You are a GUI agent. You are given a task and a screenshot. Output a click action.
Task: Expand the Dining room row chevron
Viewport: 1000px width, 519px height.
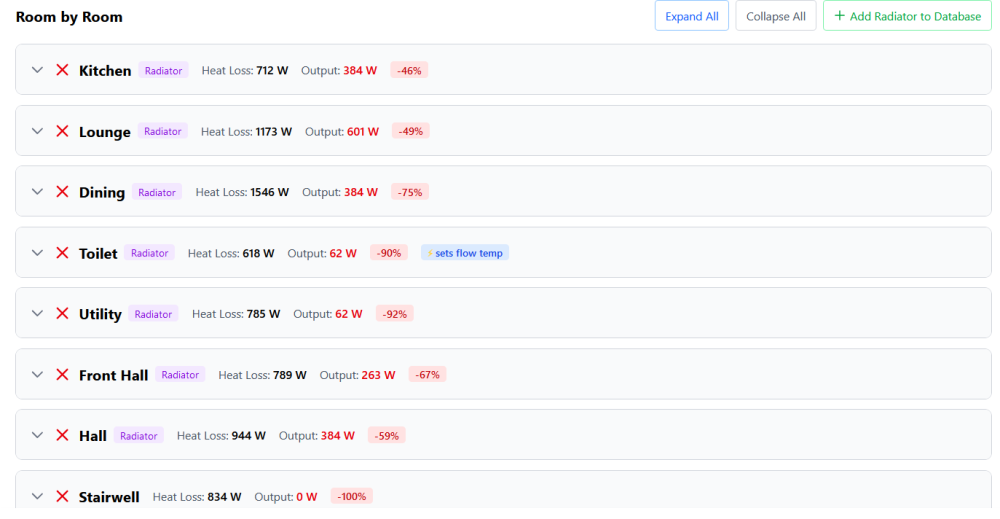tap(38, 192)
